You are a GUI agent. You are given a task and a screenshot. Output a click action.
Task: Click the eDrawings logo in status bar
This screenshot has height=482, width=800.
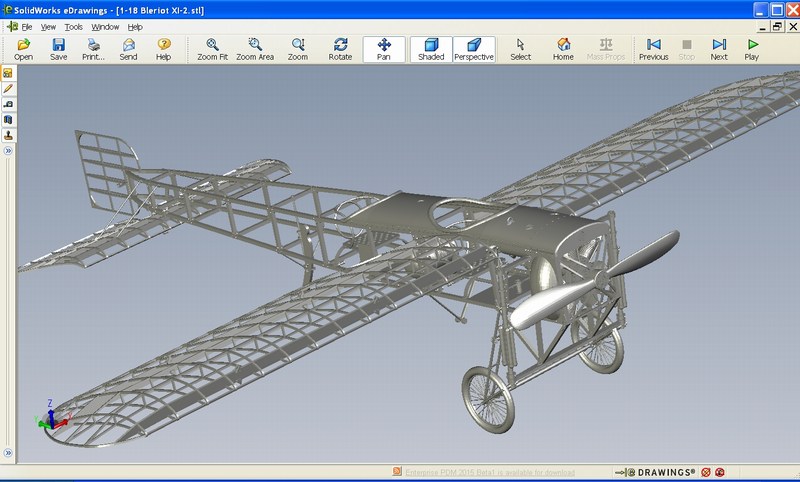point(655,472)
